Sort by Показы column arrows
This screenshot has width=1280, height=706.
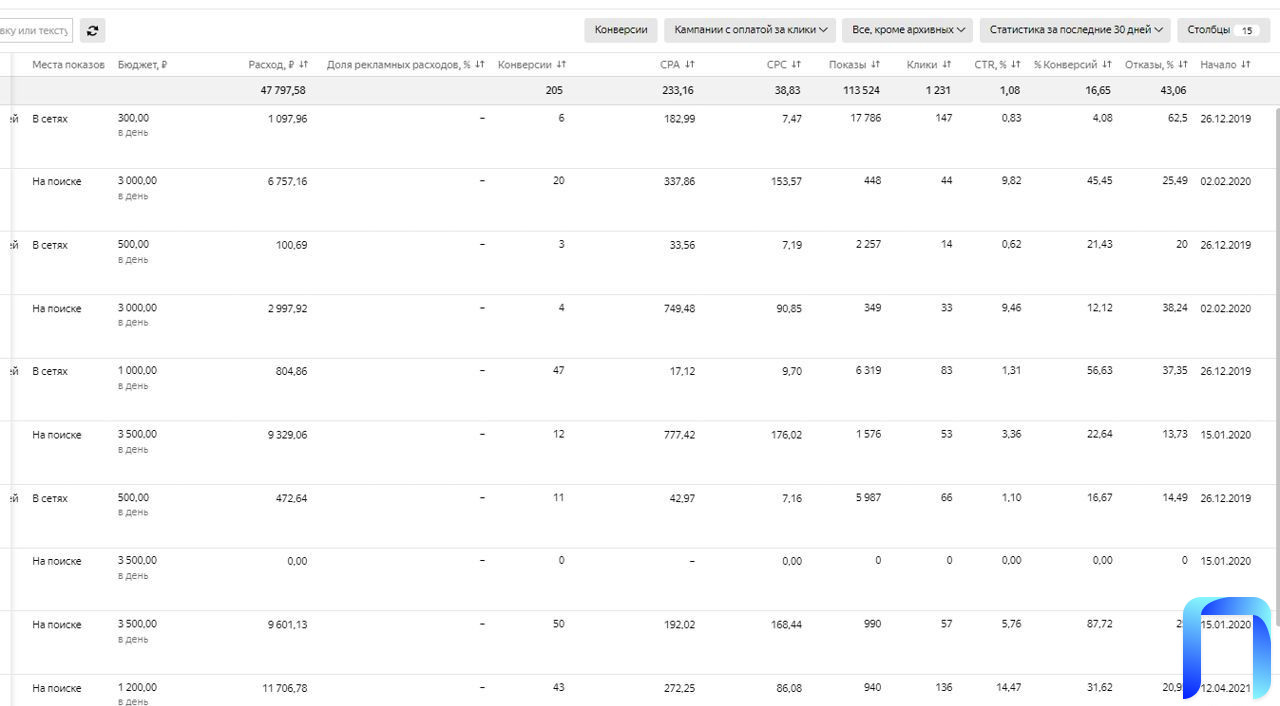click(876, 65)
